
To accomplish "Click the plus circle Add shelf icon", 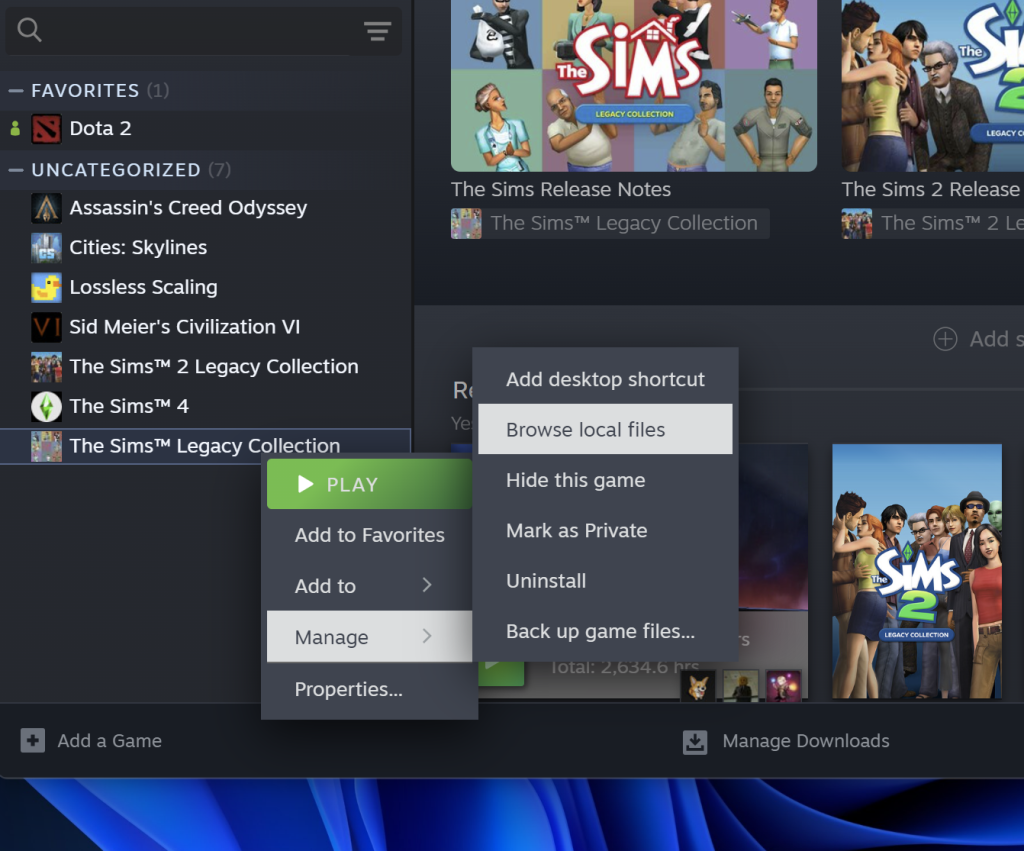I will tap(945, 339).
